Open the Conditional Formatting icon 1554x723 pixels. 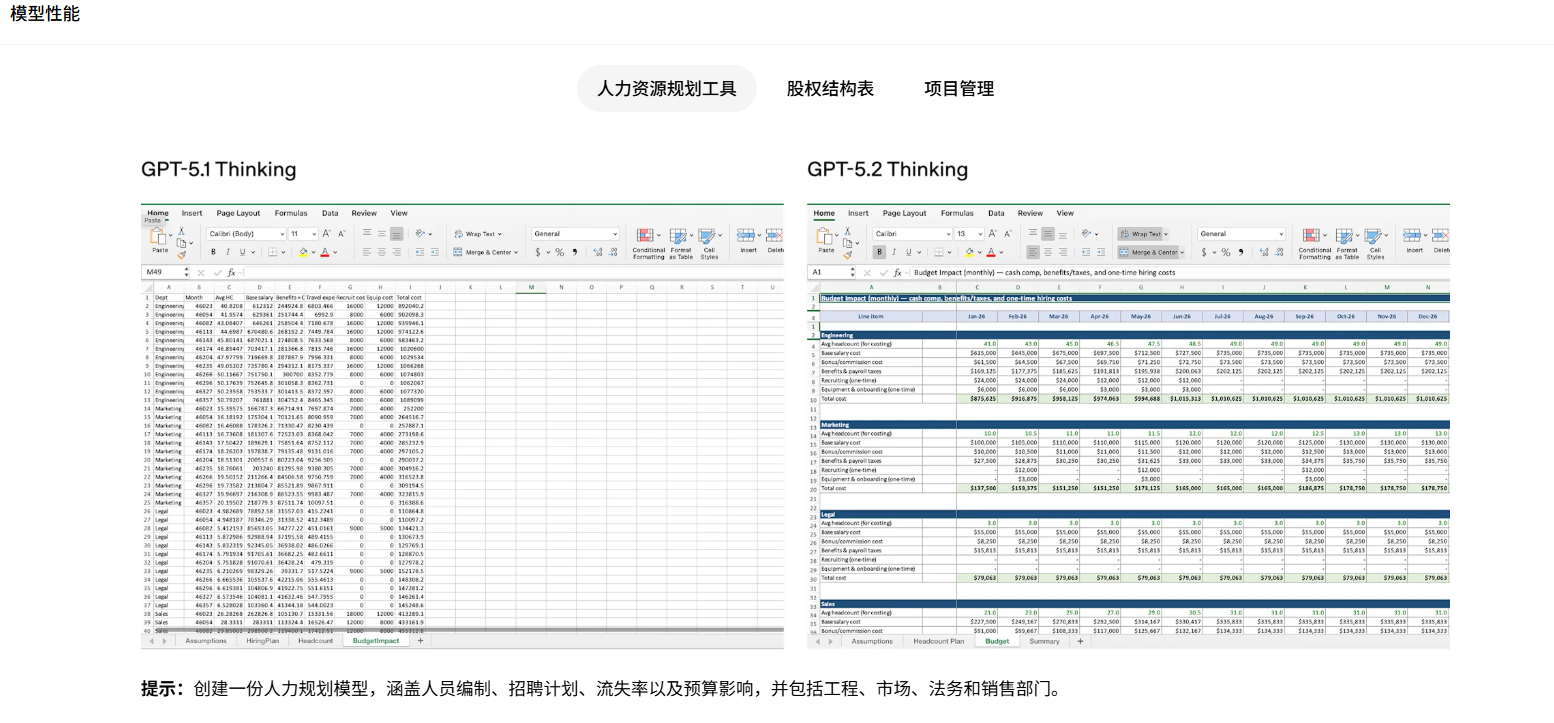pyautogui.click(x=1310, y=237)
